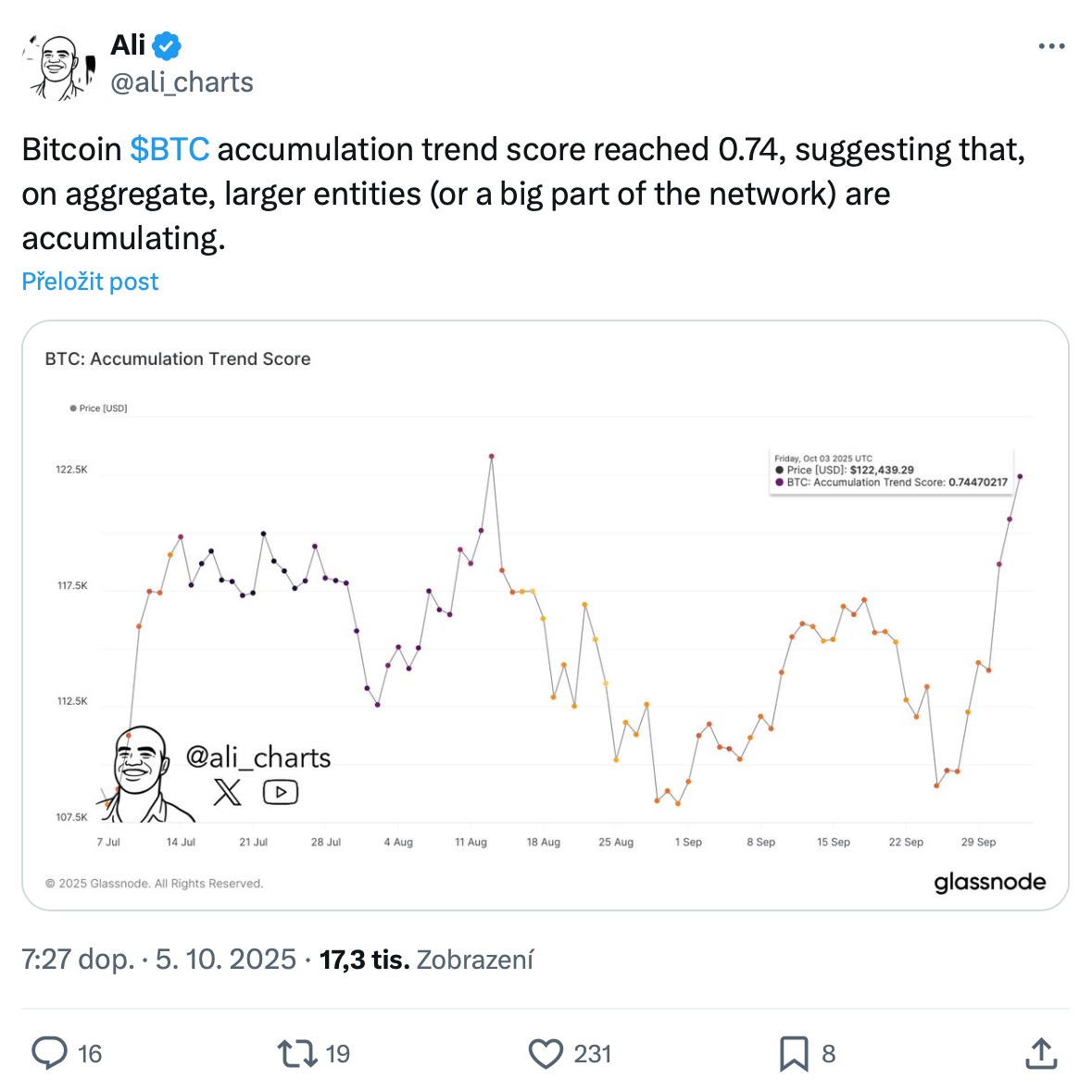1092x1092 pixels.
Task: Open the post timestamp 7:27 dop. 5. 10. 2025
Action: (x=158, y=960)
